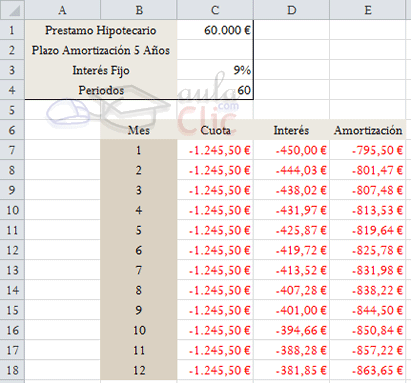Click amortization cell '-795,50 €'

[x=368, y=150]
